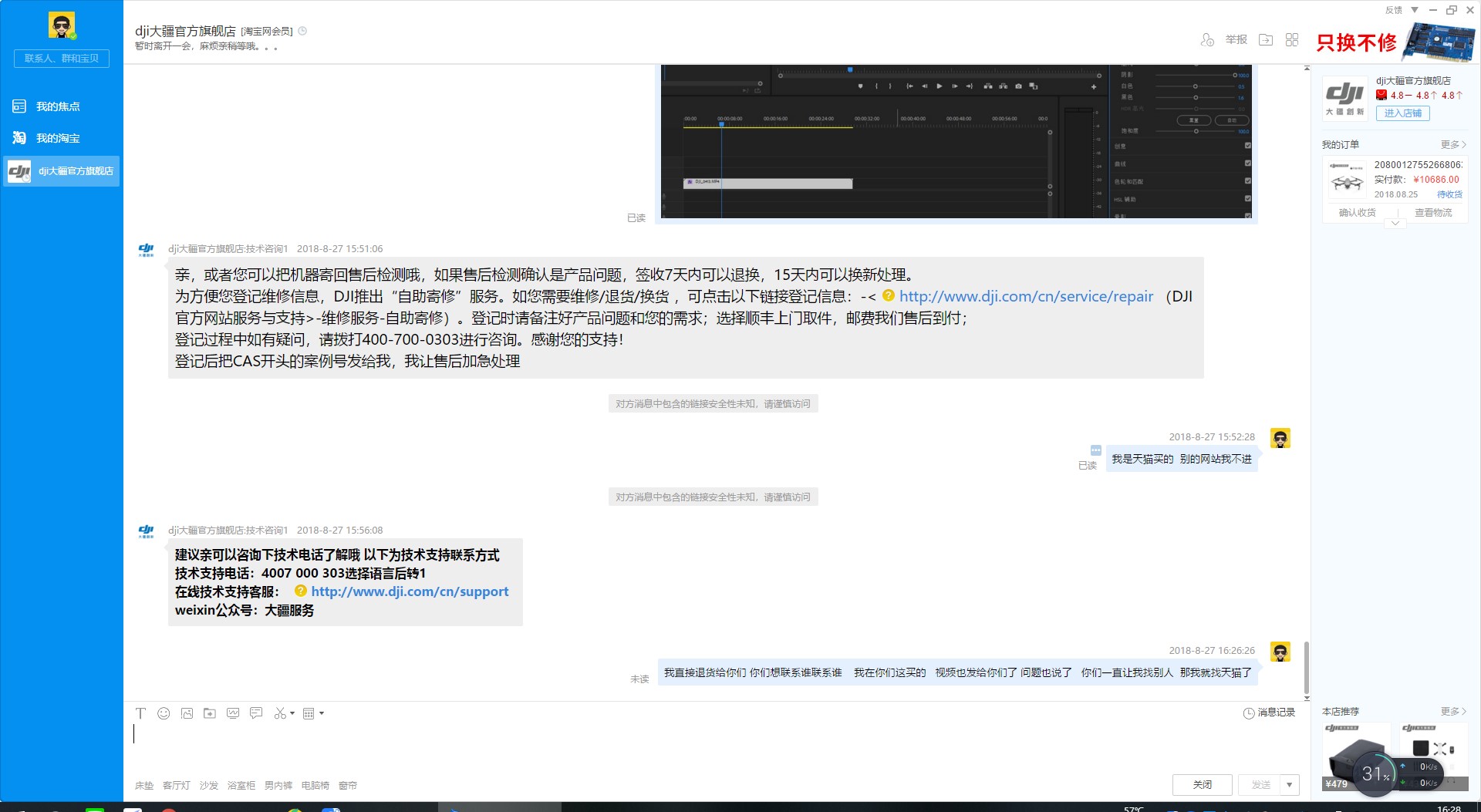Click the drone order thumbnail
Screen dimensions: 1481x812
tap(1347, 179)
